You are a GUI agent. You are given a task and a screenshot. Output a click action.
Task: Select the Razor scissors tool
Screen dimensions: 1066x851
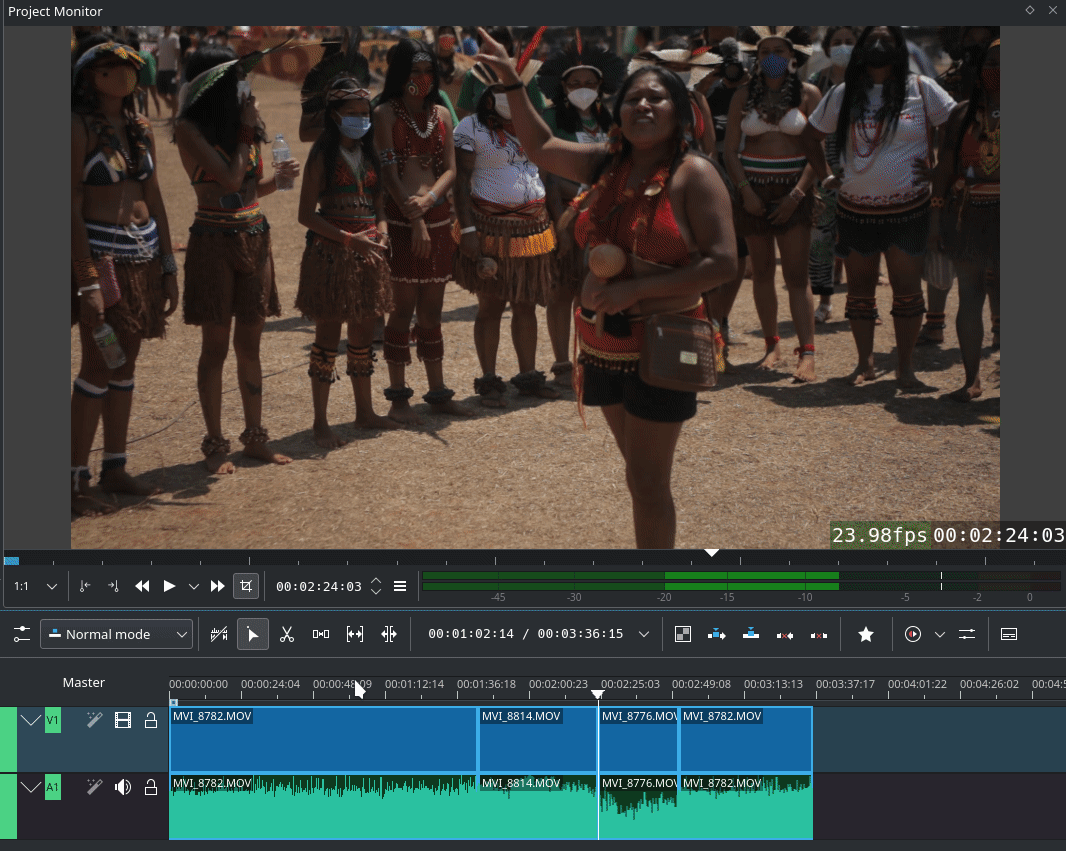pos(287,634)
